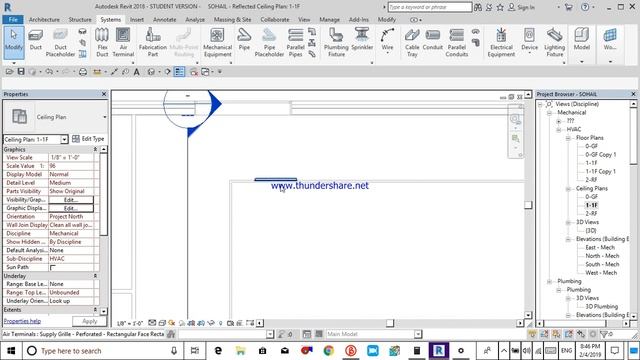Screen dimensions: 640x360
Task: Open the 1-1F Copy 1 floor plan
Action: 600,171
